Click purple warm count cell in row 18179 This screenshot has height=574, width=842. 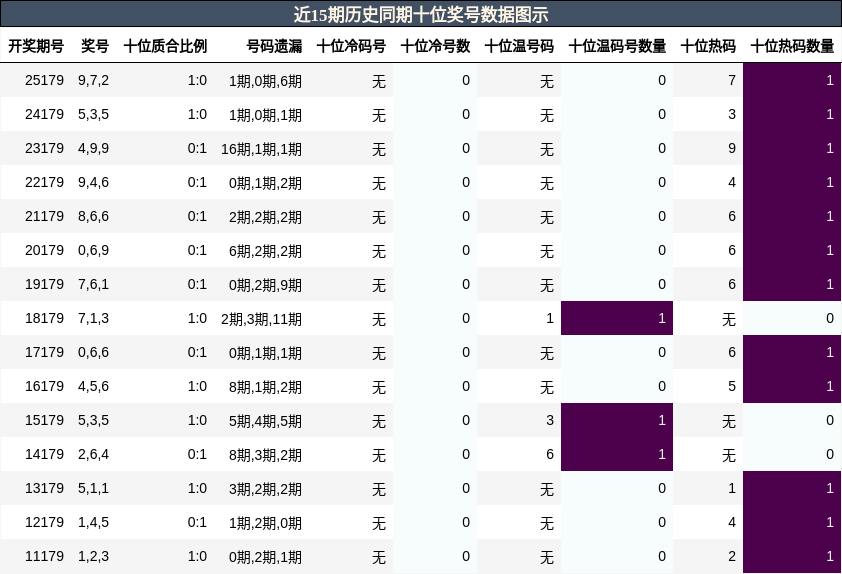[x=617, y=318]
